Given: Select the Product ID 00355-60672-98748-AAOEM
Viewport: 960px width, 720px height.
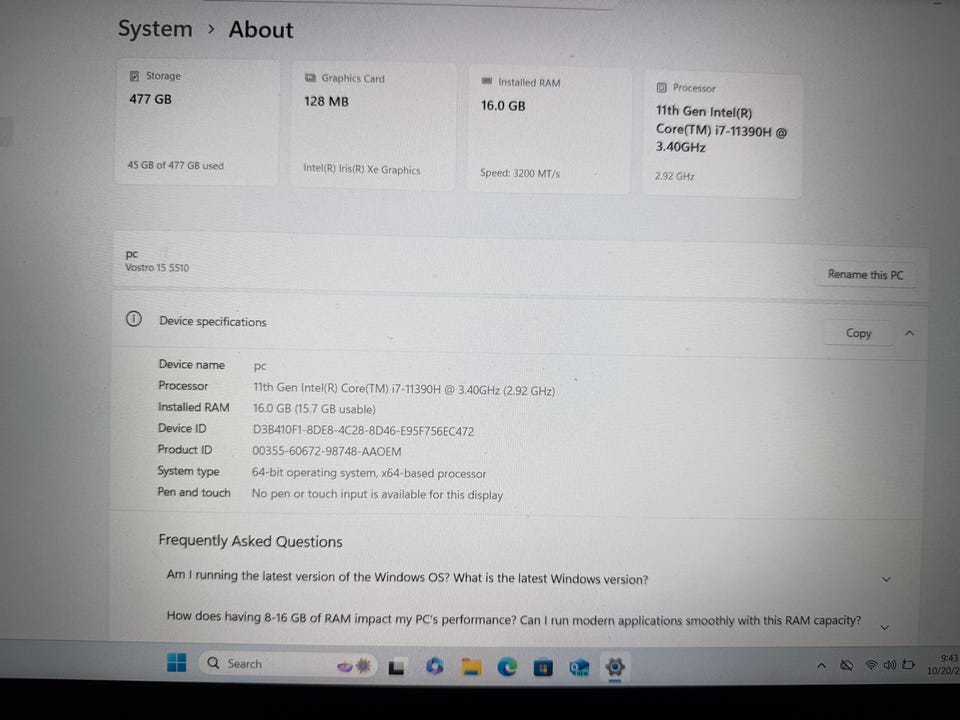Looking at the screenshot, I should click(327, 451).
